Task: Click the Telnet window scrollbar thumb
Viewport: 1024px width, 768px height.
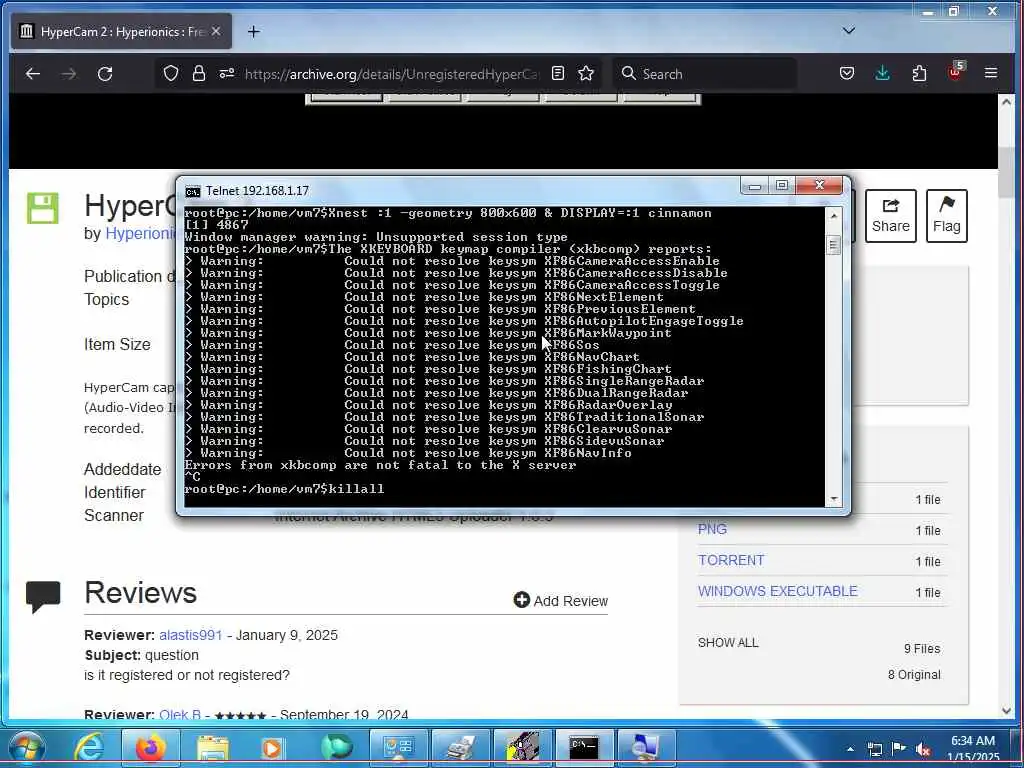Action: (x=833, y=246)
